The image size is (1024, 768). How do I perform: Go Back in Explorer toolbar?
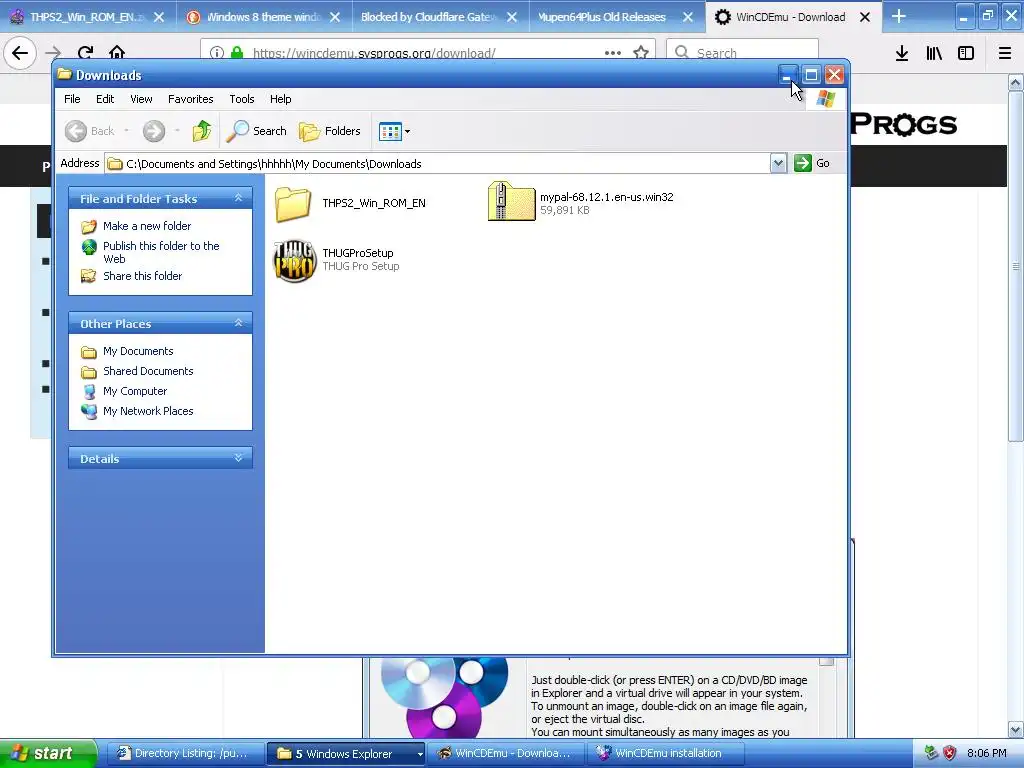coord(90,131)
